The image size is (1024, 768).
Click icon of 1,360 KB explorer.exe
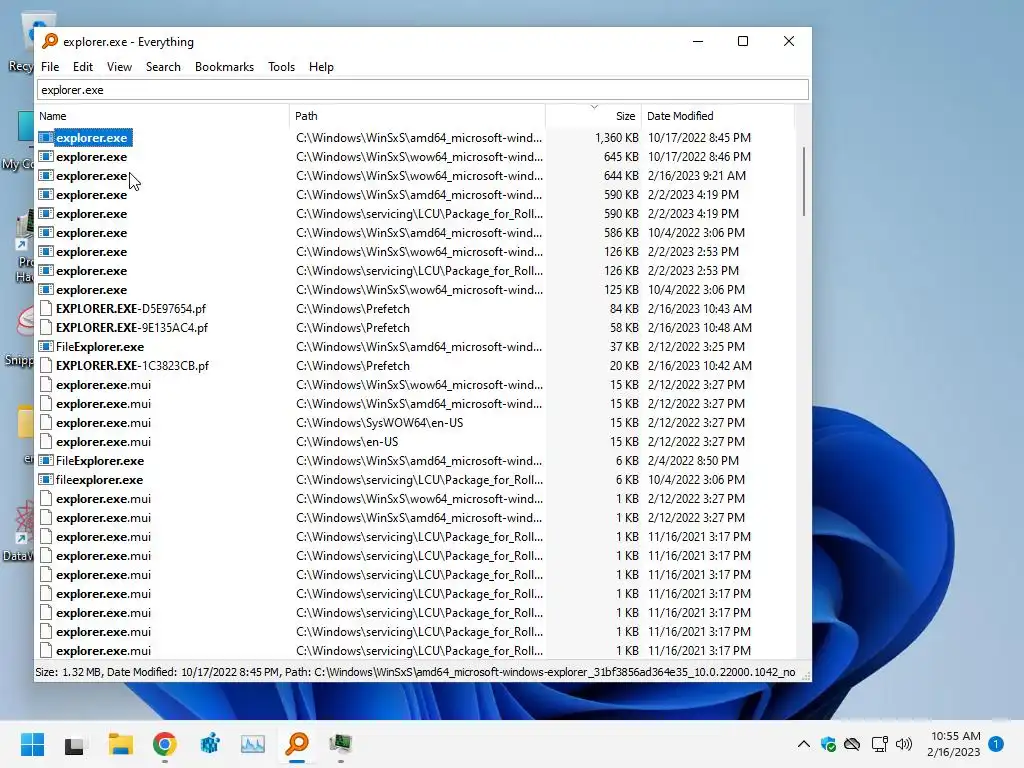tap(46, 138)
